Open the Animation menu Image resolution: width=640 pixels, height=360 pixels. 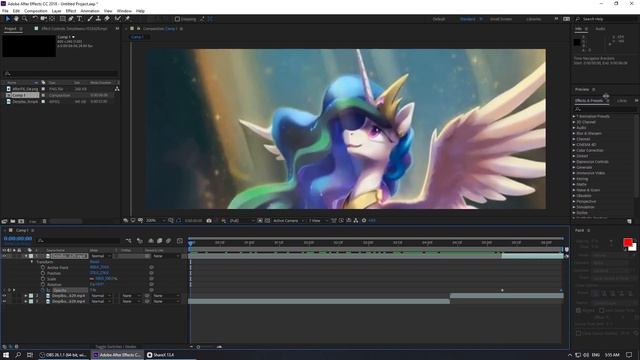(x=90, y=11)
